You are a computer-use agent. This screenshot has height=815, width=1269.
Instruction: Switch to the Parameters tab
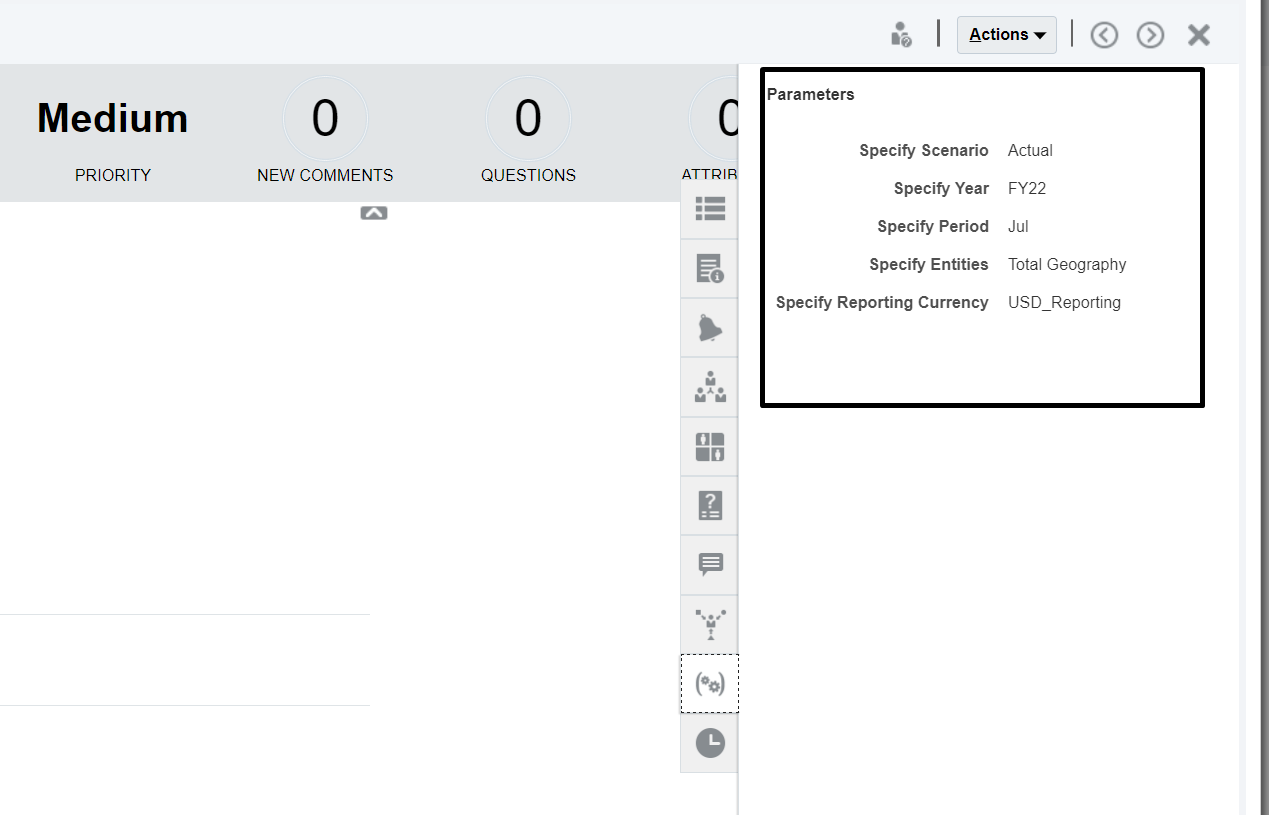[x=709, y=683]
